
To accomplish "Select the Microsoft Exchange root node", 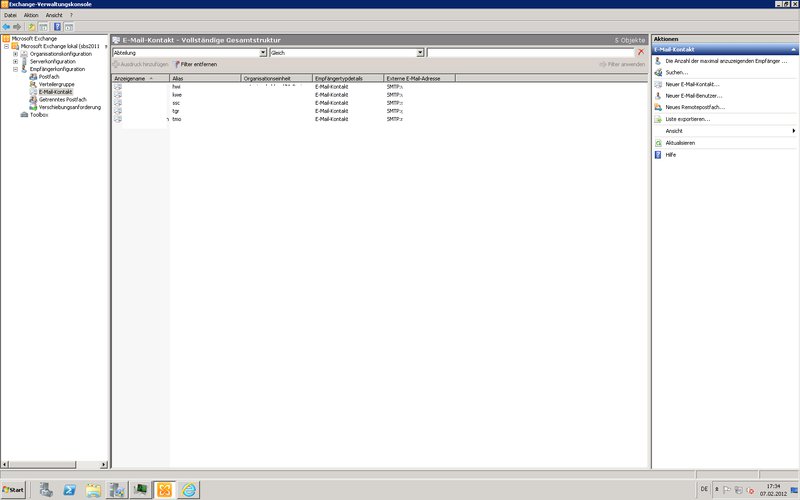I will 34,38.
